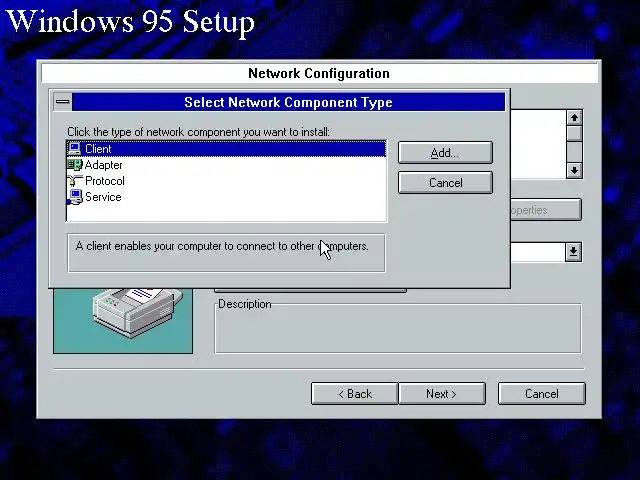
Task: Click the partially hidden Properties button
Action: [546, 210]
